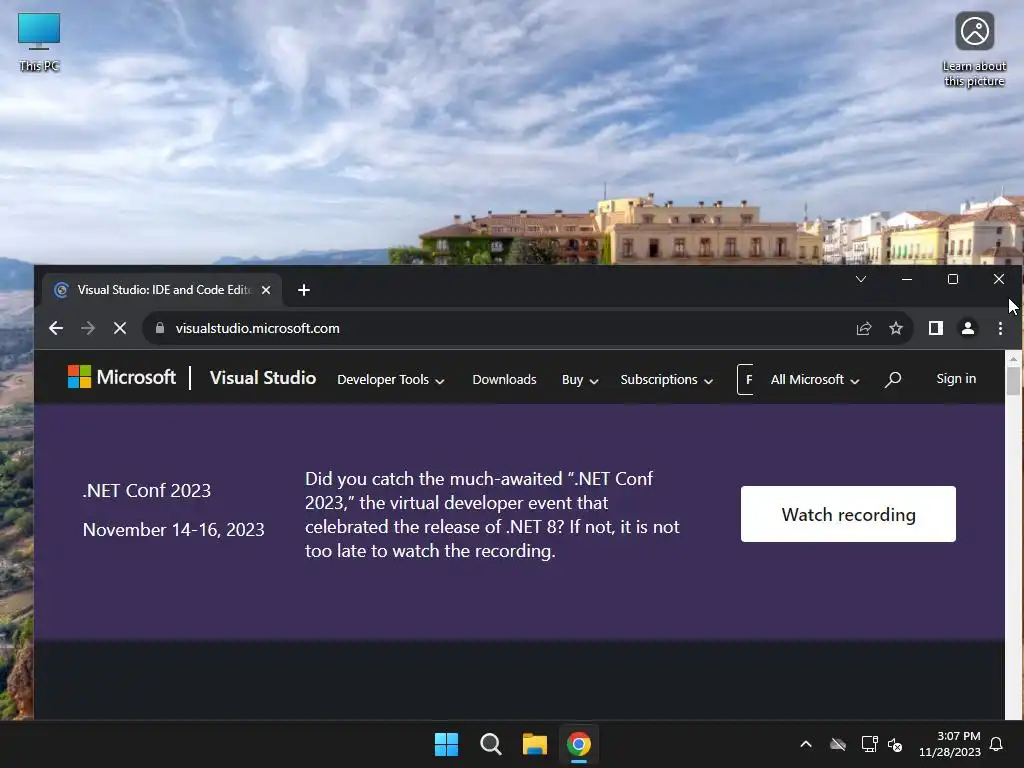Go back with the browser back arrow
This screenshot has height=768, width=1024.
56,328
